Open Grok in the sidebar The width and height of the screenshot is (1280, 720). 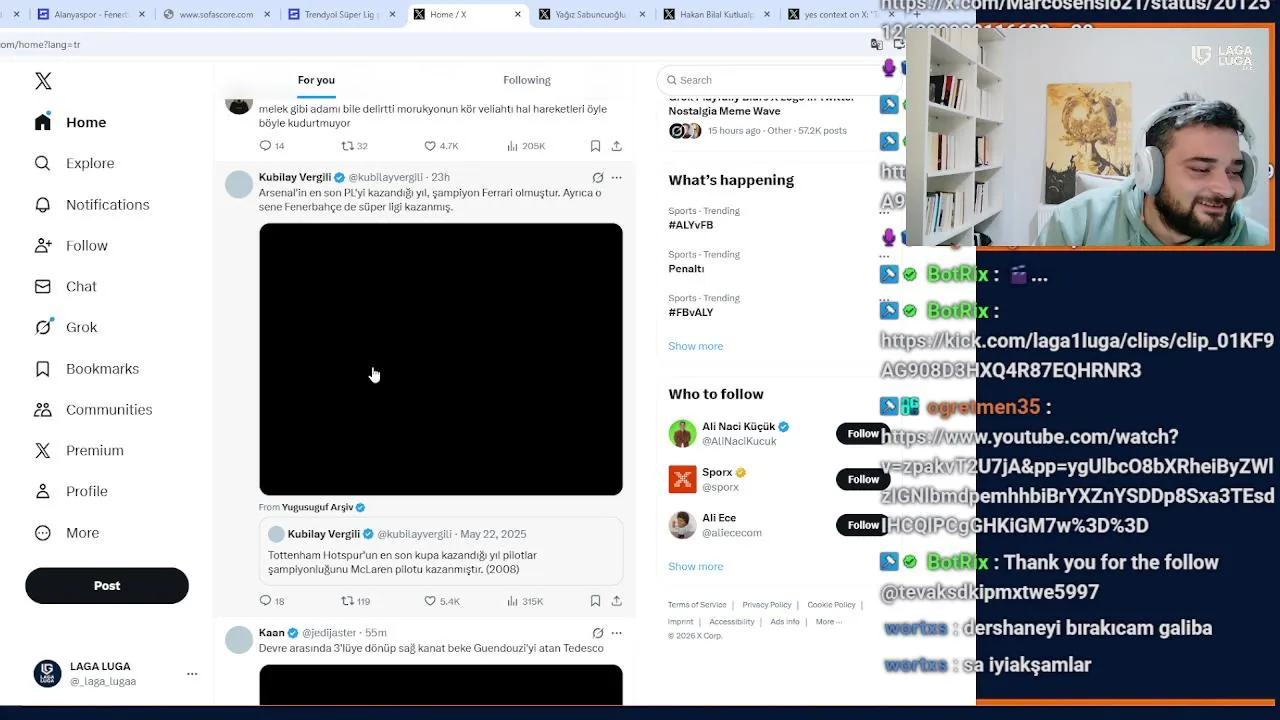tap(65, 327)
